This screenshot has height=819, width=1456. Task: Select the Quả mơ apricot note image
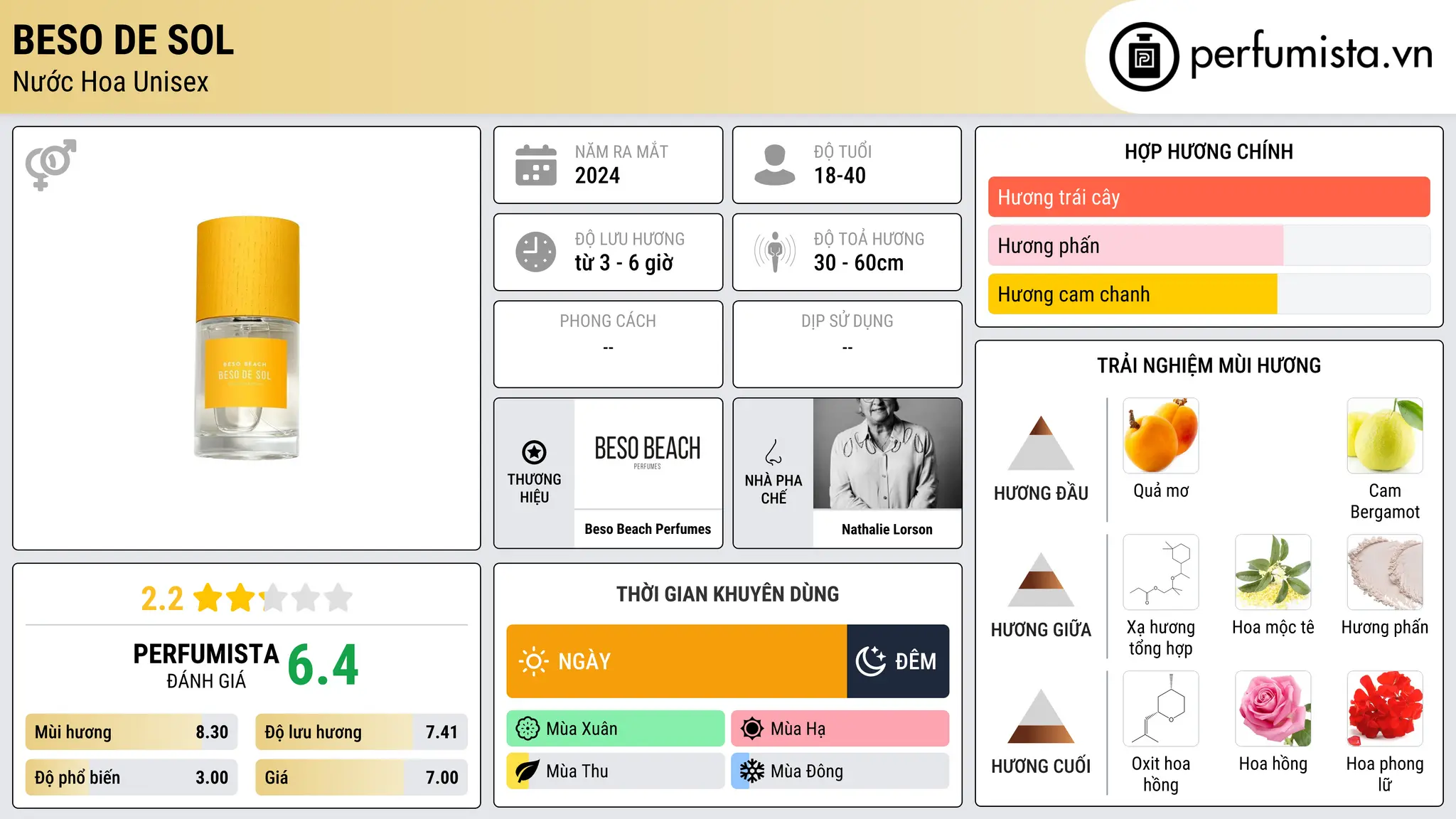pos(1161,436)
